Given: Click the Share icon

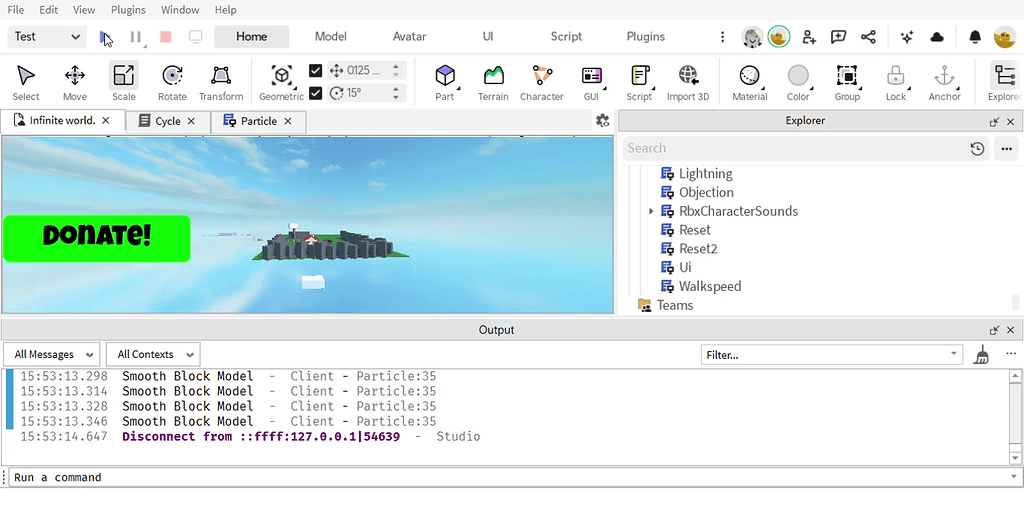Looking at the screenshot, I should 869,37.
